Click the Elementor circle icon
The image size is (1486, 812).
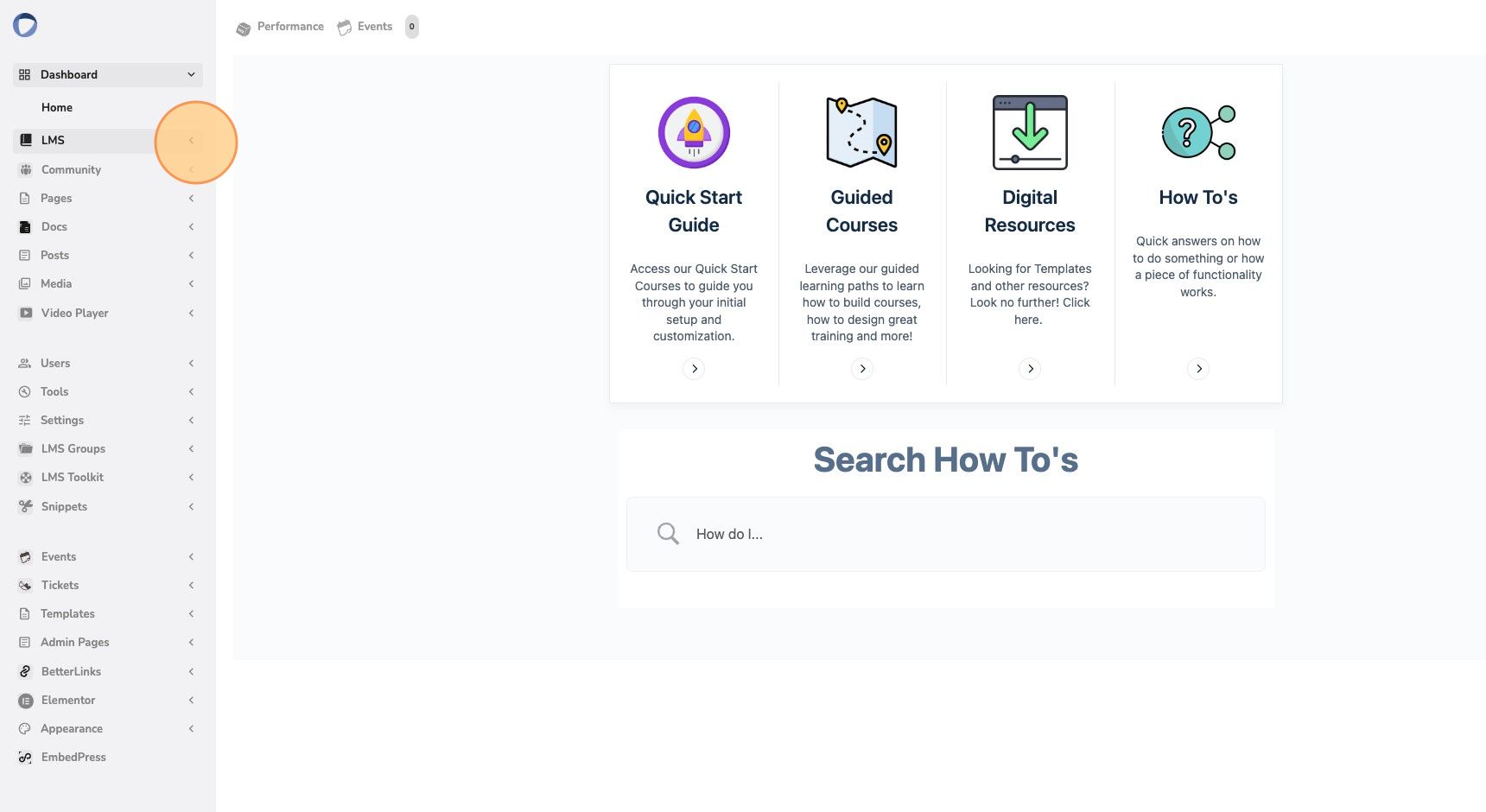coord(26,701)
